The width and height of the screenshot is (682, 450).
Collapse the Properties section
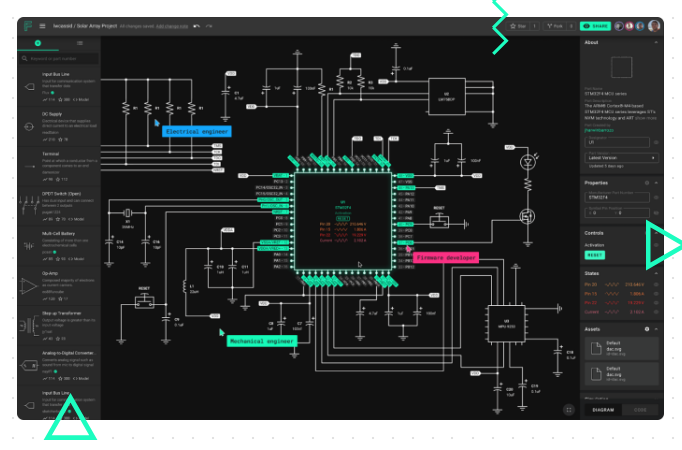click(656, 183)
